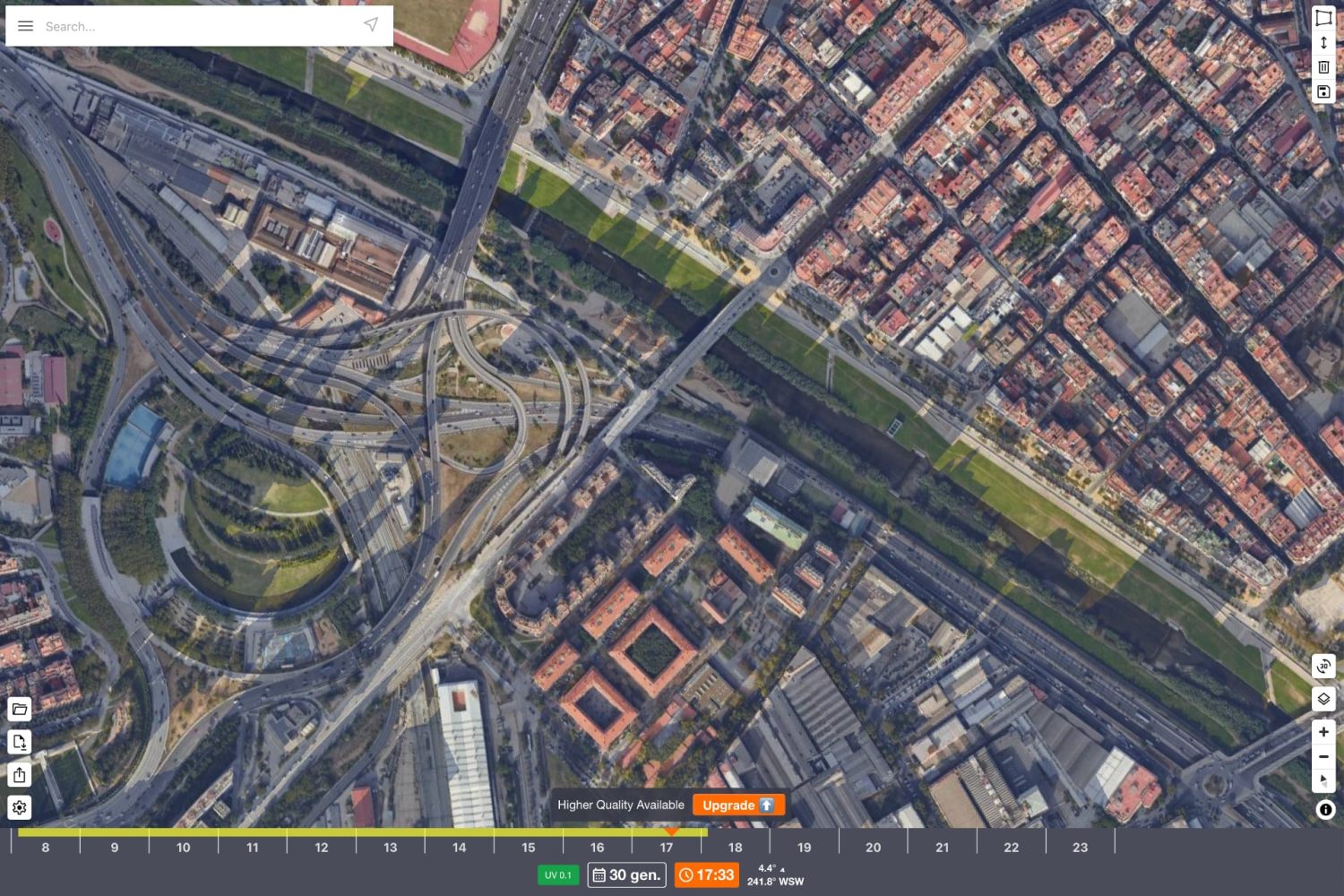Image resolution: width=1344 pixels, height=896 pixels.
Task: Click the UV 0.1 index badge
Action: pyautogui.click(x=556, y=874)
